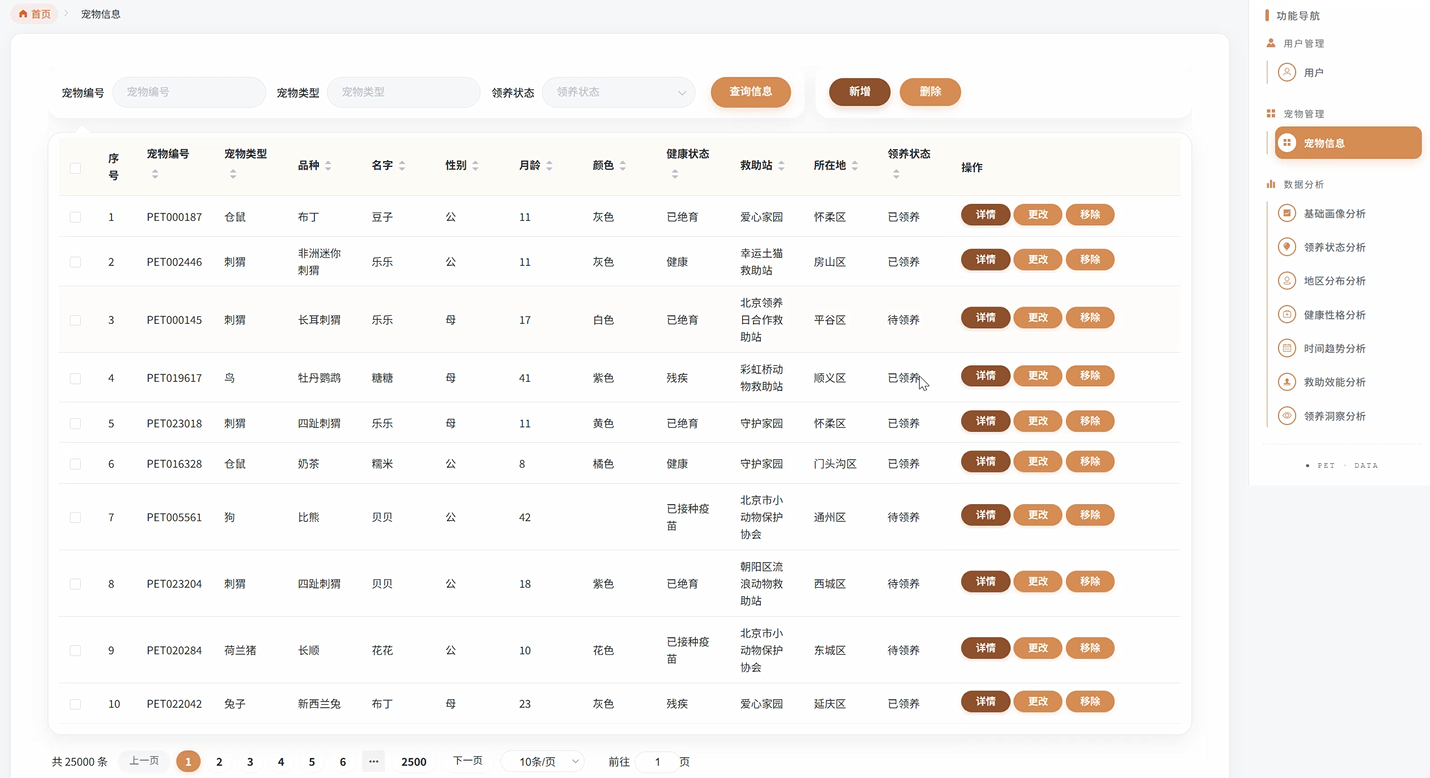This screenshot has height=778, width=1430.
Task: Click the 前往 page number input
Action: [x=657, y=762]
